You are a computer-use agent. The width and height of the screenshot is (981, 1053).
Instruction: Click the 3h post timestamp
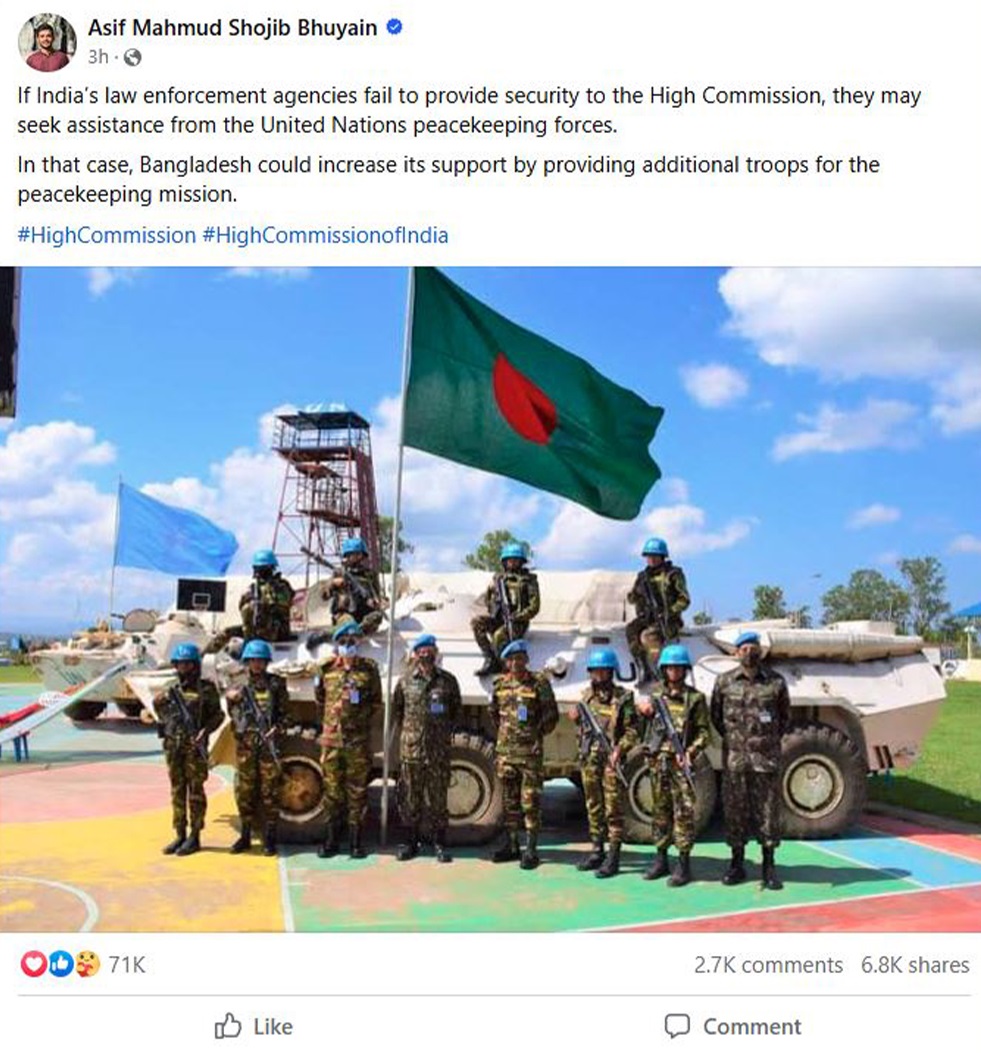click(x=98, y=57)
